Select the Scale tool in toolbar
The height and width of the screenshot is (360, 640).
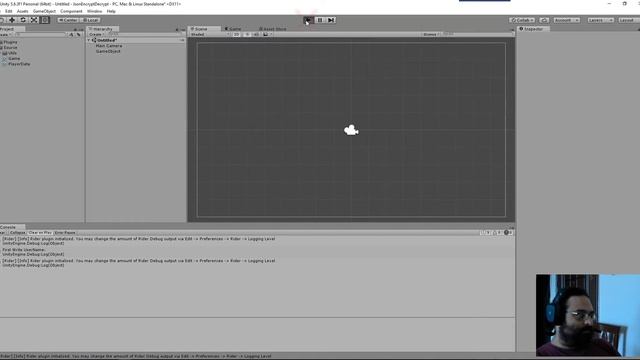point(34,20)
